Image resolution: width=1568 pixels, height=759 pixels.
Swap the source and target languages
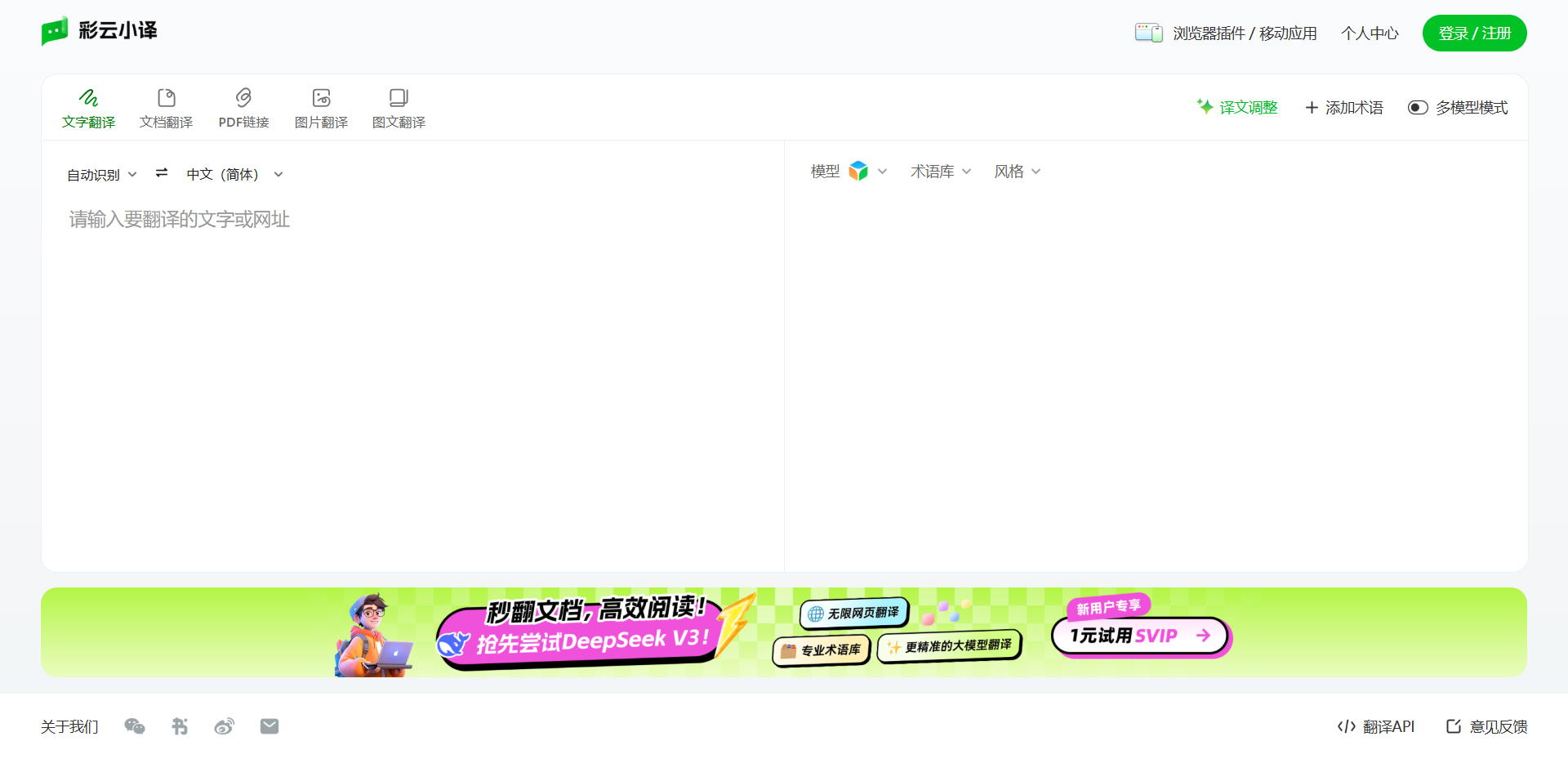[x=161, y=173]
